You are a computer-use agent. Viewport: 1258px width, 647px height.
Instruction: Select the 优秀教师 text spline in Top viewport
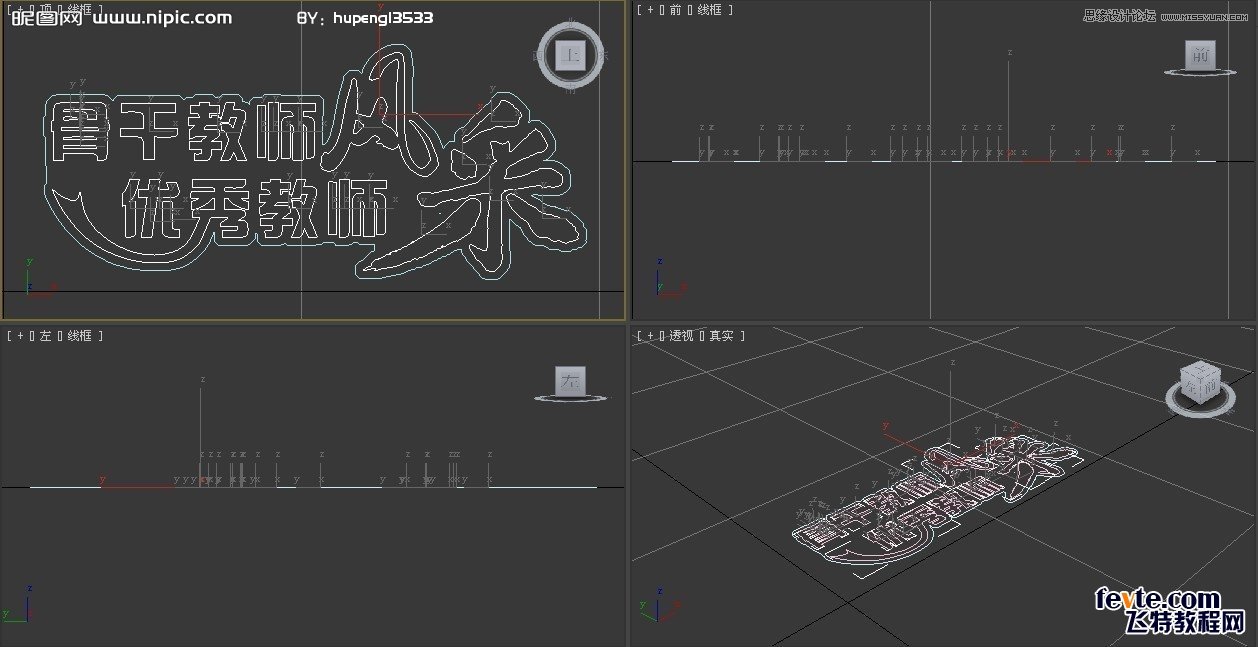[255, 210]
